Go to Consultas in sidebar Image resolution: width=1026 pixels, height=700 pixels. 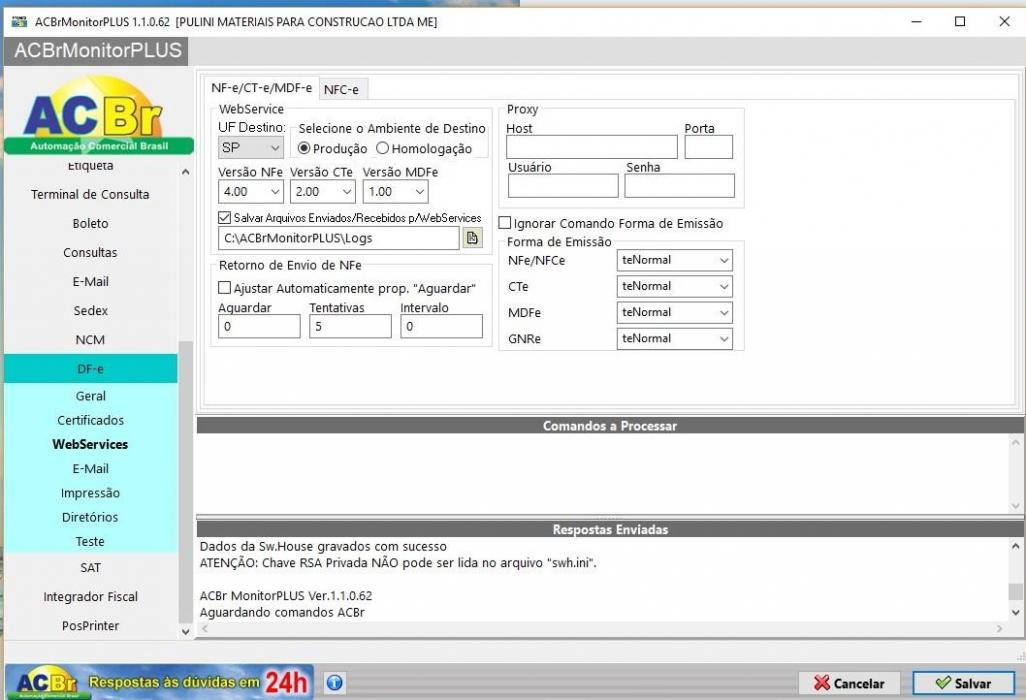pyautogui.click(x=90, y=253)
